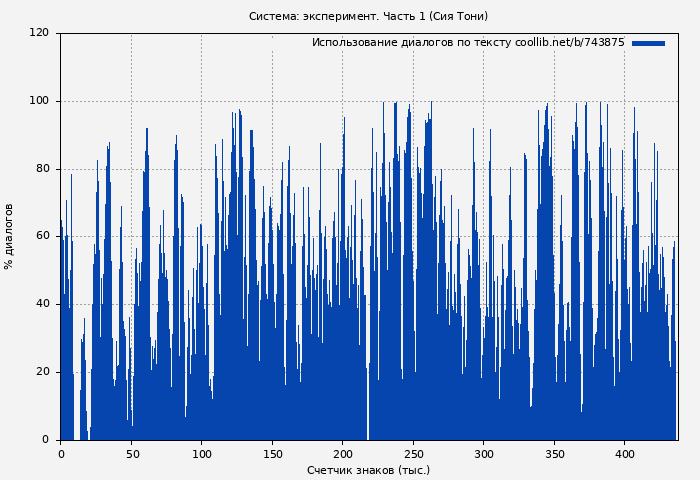This screenshot has height=480, width=700.
Task: Click the 50 tick label on X-axis
Action: coord(131,453)
